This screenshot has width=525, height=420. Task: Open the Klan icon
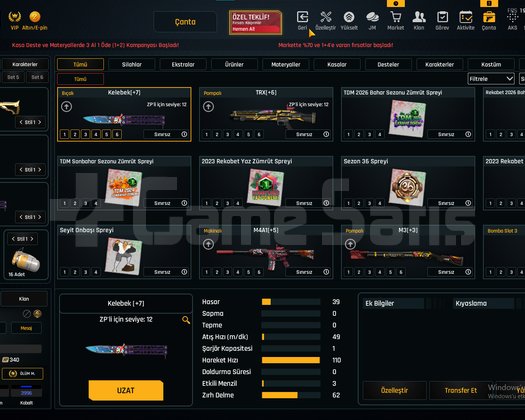(x=419, y=17)
